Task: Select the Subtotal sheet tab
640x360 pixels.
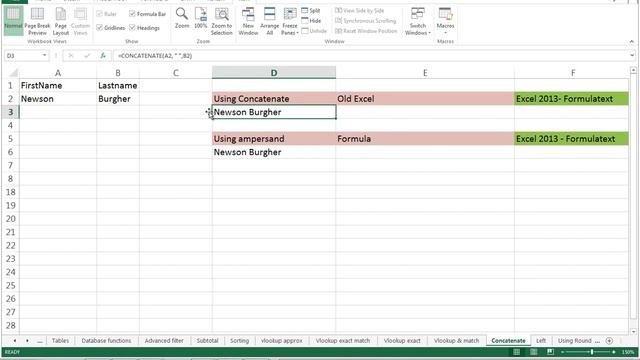Action: (207, 340)
